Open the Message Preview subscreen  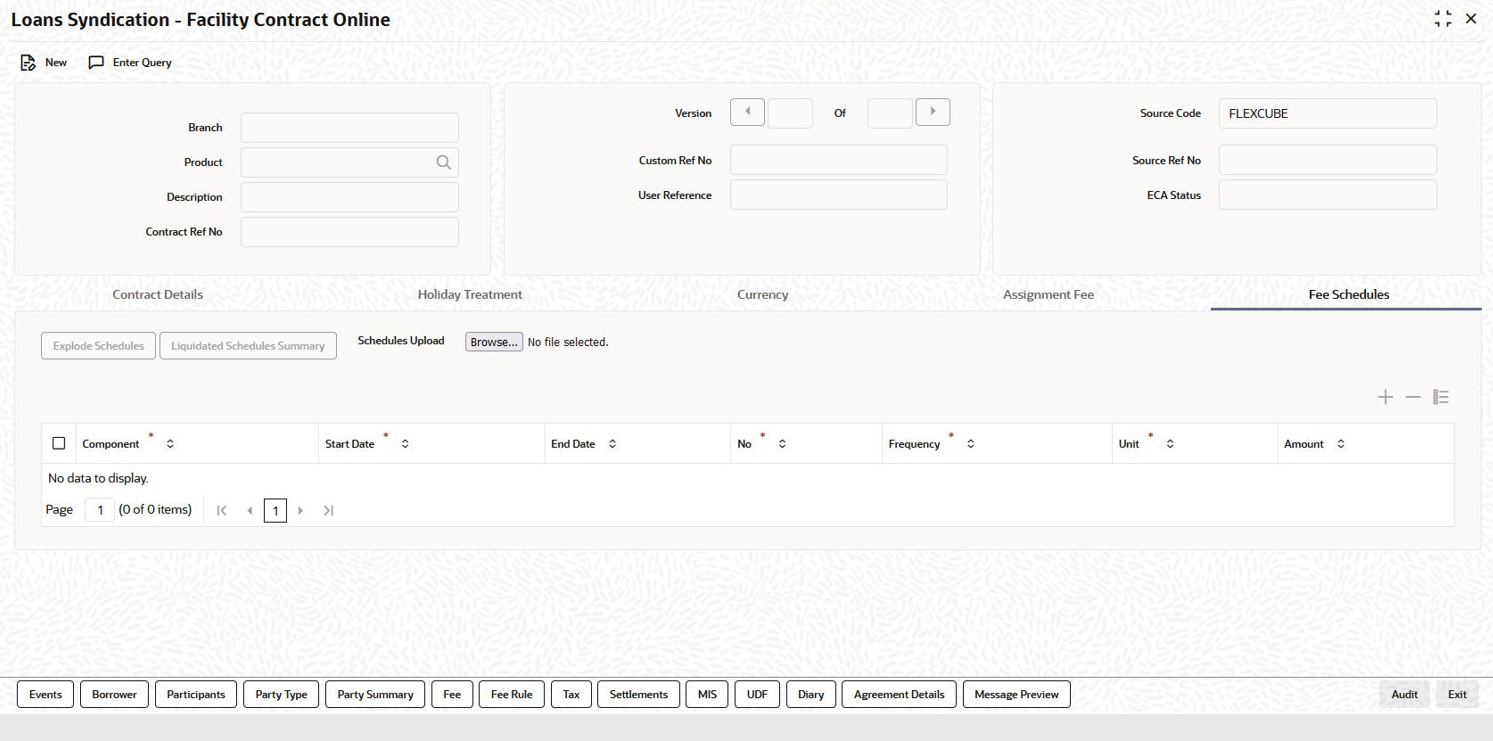1016,694
